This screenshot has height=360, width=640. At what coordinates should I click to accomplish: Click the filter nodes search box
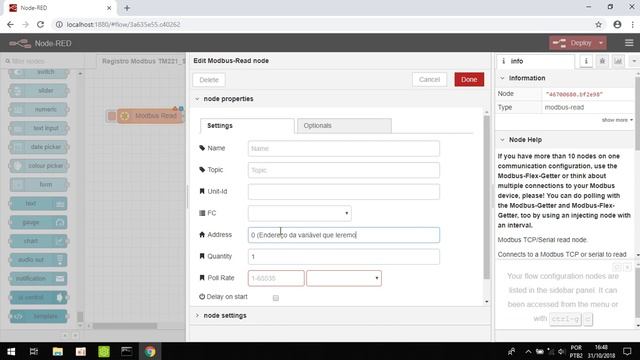pyautogui.click(x=43, y=61)
